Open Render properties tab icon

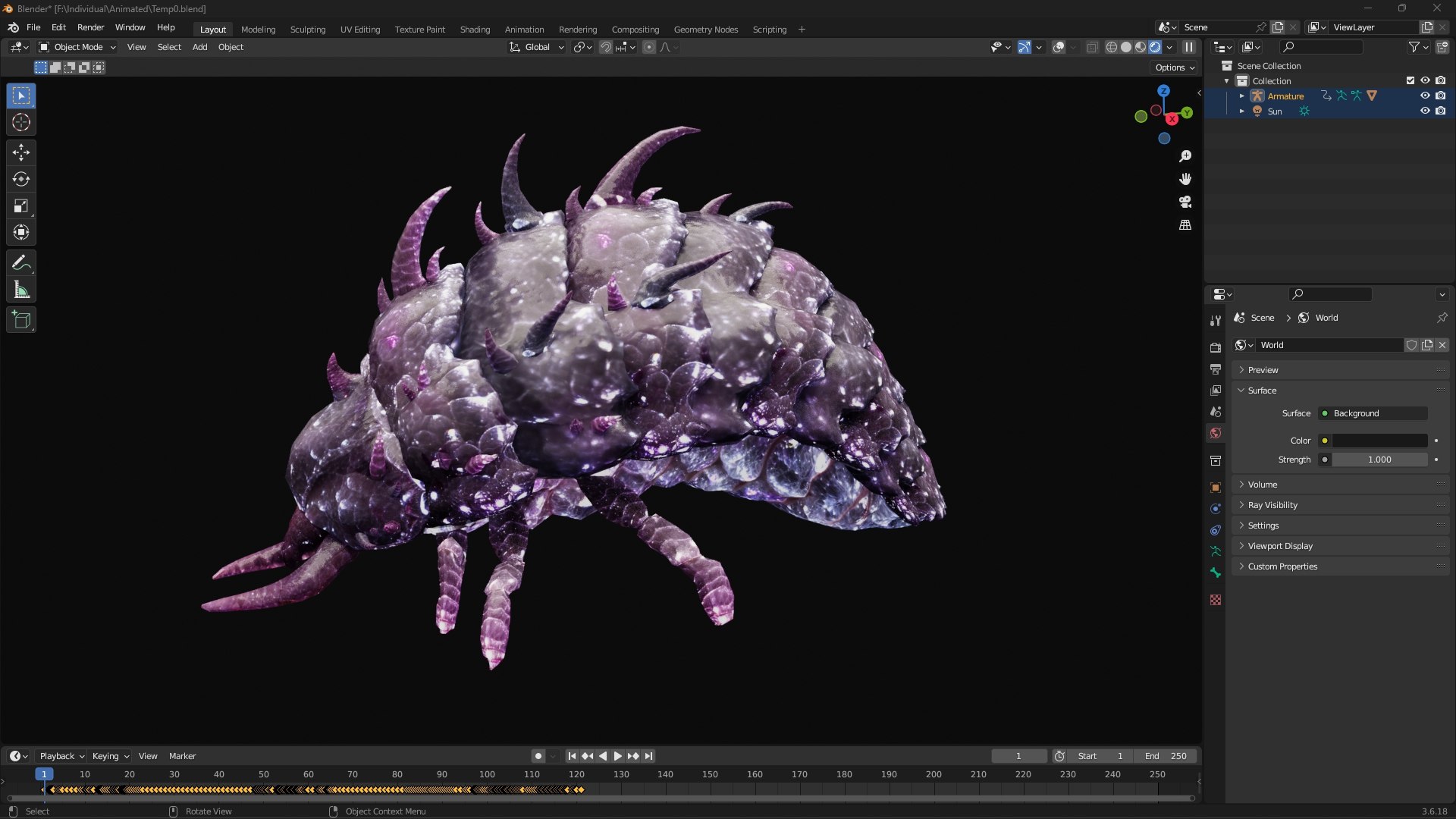click(x=1216, y=348)
